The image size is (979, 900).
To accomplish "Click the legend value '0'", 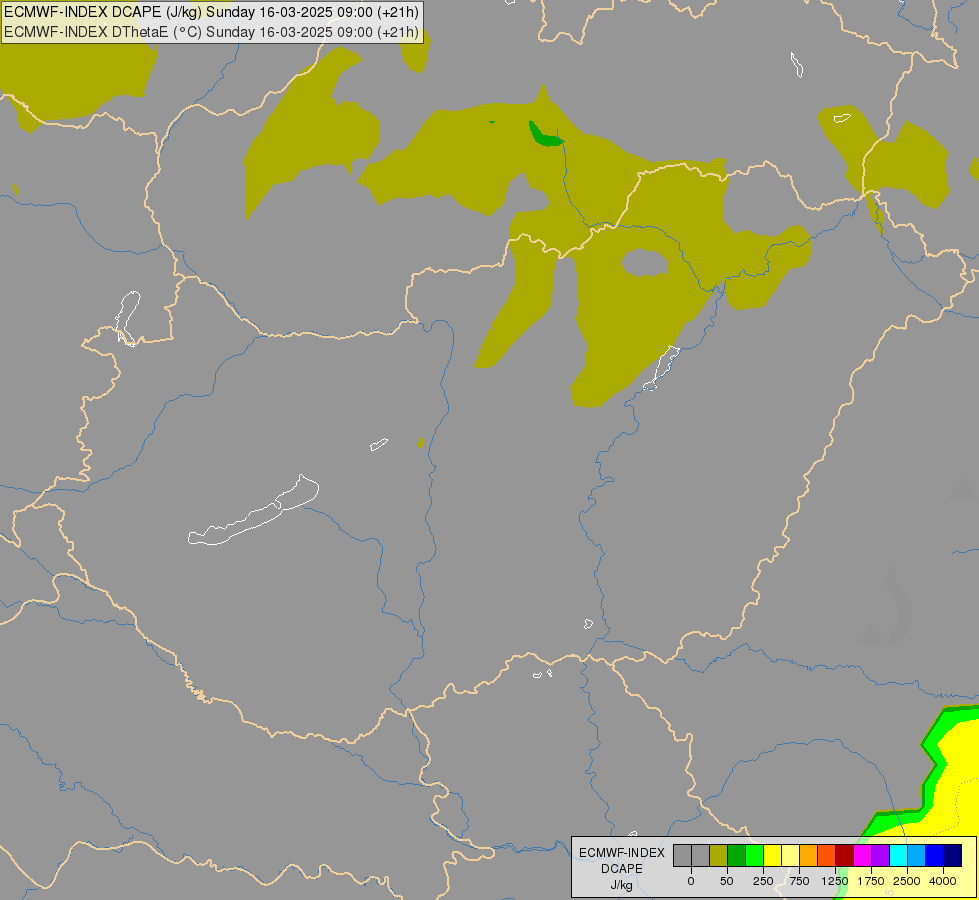I will [x=691, y=881].
